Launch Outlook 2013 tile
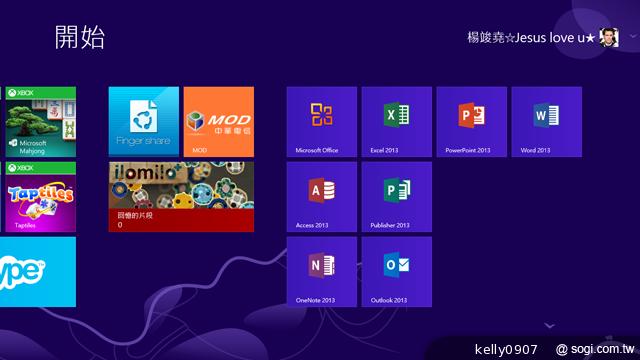 click(x=397, y=272)
